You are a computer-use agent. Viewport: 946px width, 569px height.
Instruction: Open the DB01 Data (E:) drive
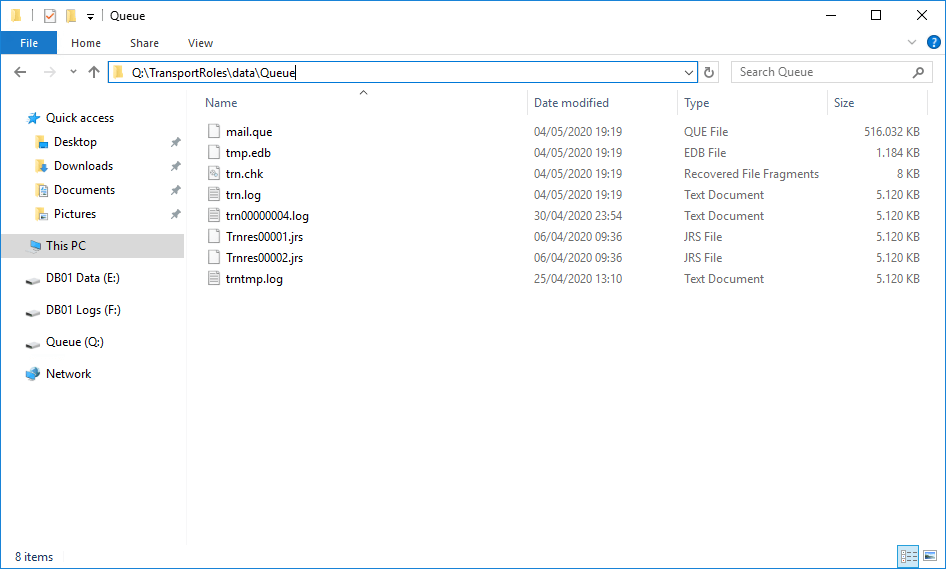point(83,278)
